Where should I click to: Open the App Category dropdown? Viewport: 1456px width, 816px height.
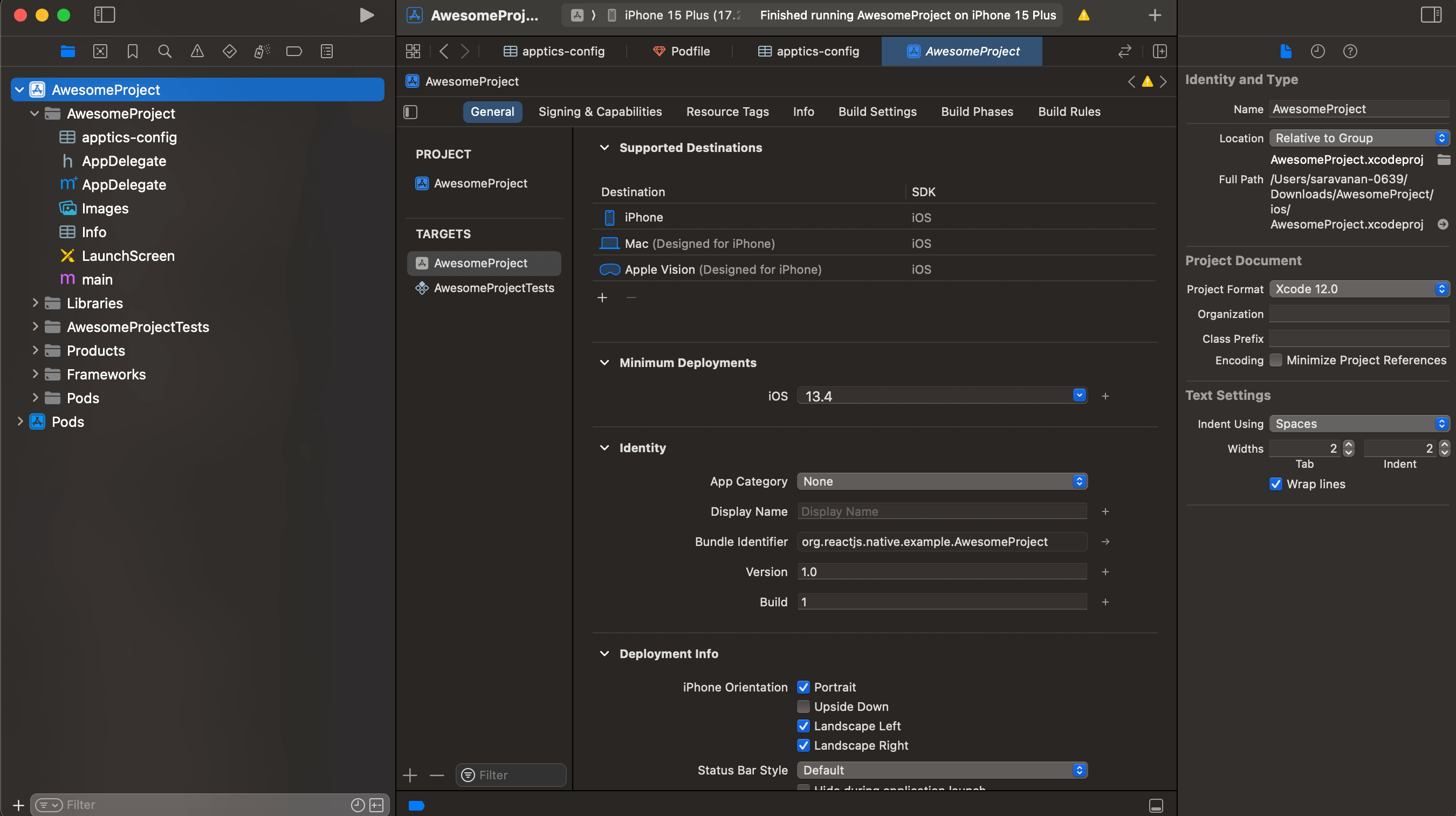click(942, 481)
